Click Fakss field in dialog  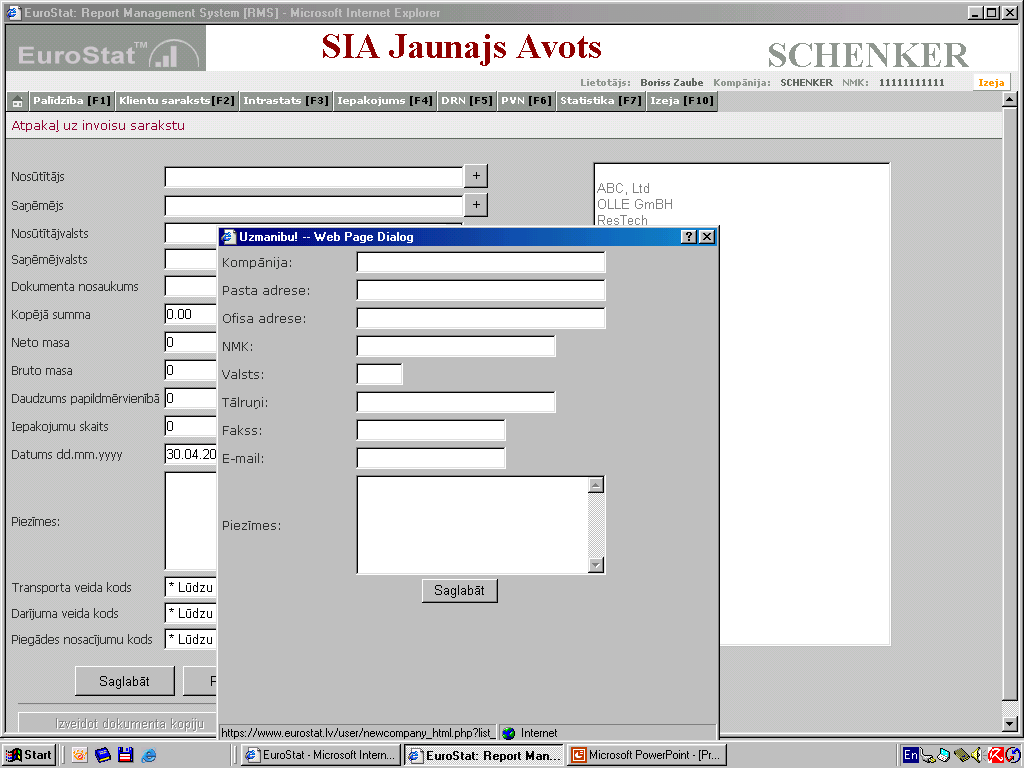click(x=431, y=430)
